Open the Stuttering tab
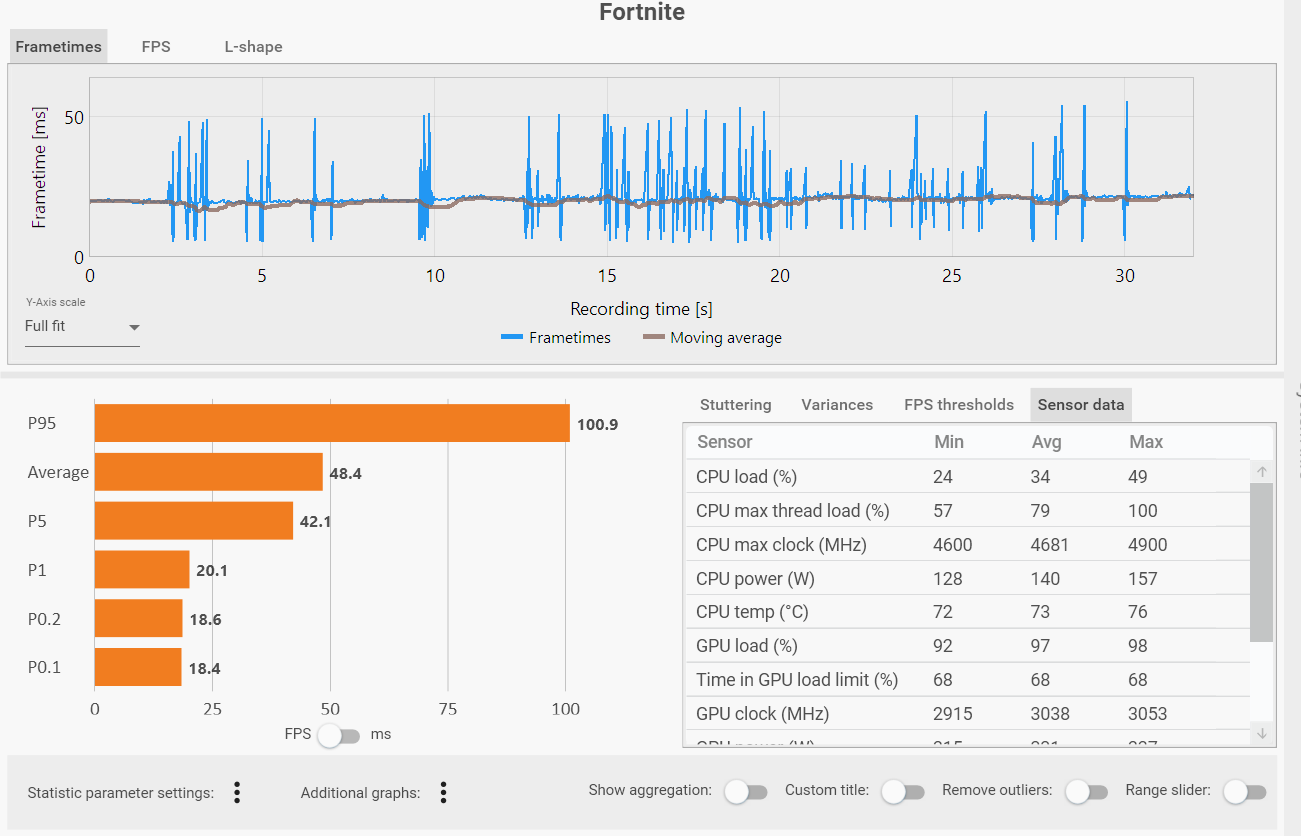The width and height of the screenshot is (1301, 836). (736, 405)
